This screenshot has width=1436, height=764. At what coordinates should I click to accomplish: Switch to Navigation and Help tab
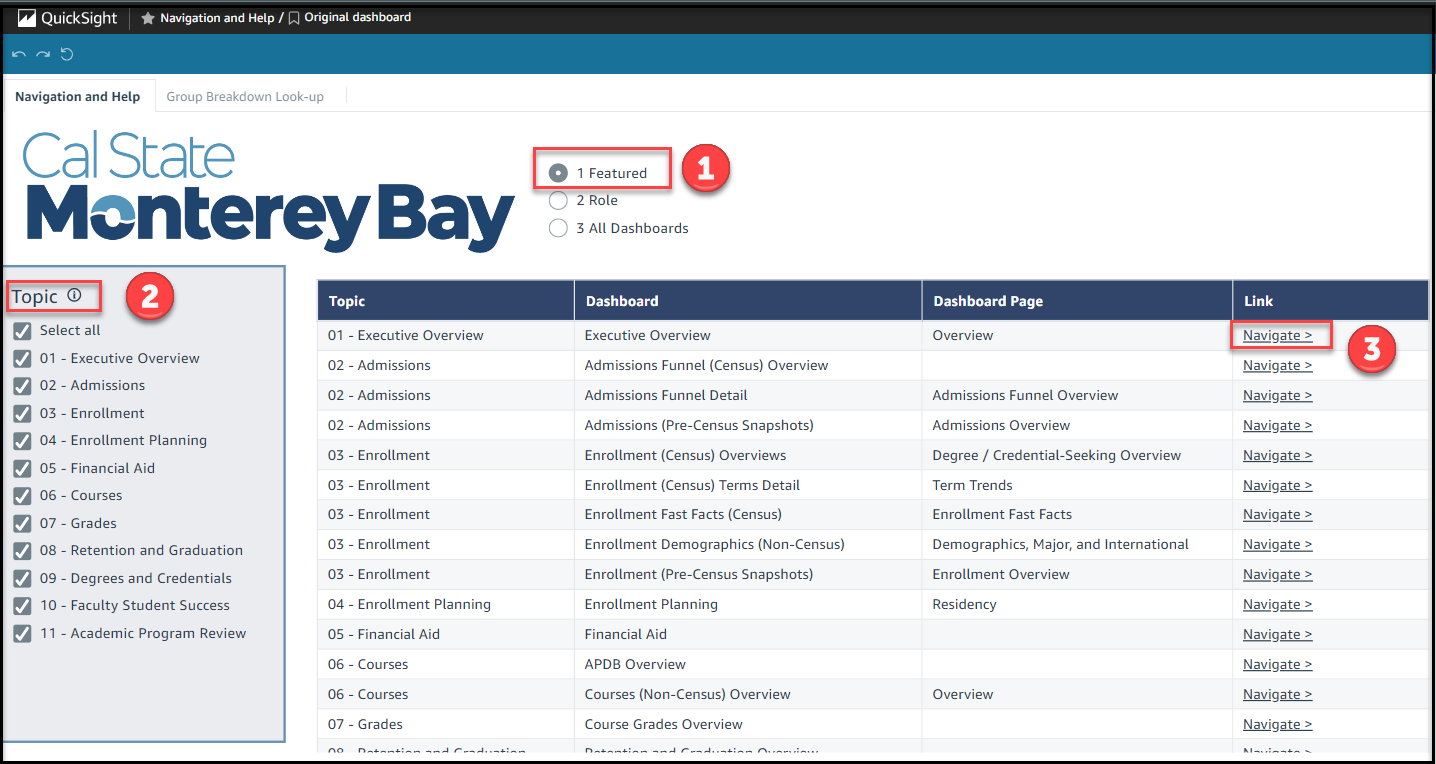[x=78, y=96]
